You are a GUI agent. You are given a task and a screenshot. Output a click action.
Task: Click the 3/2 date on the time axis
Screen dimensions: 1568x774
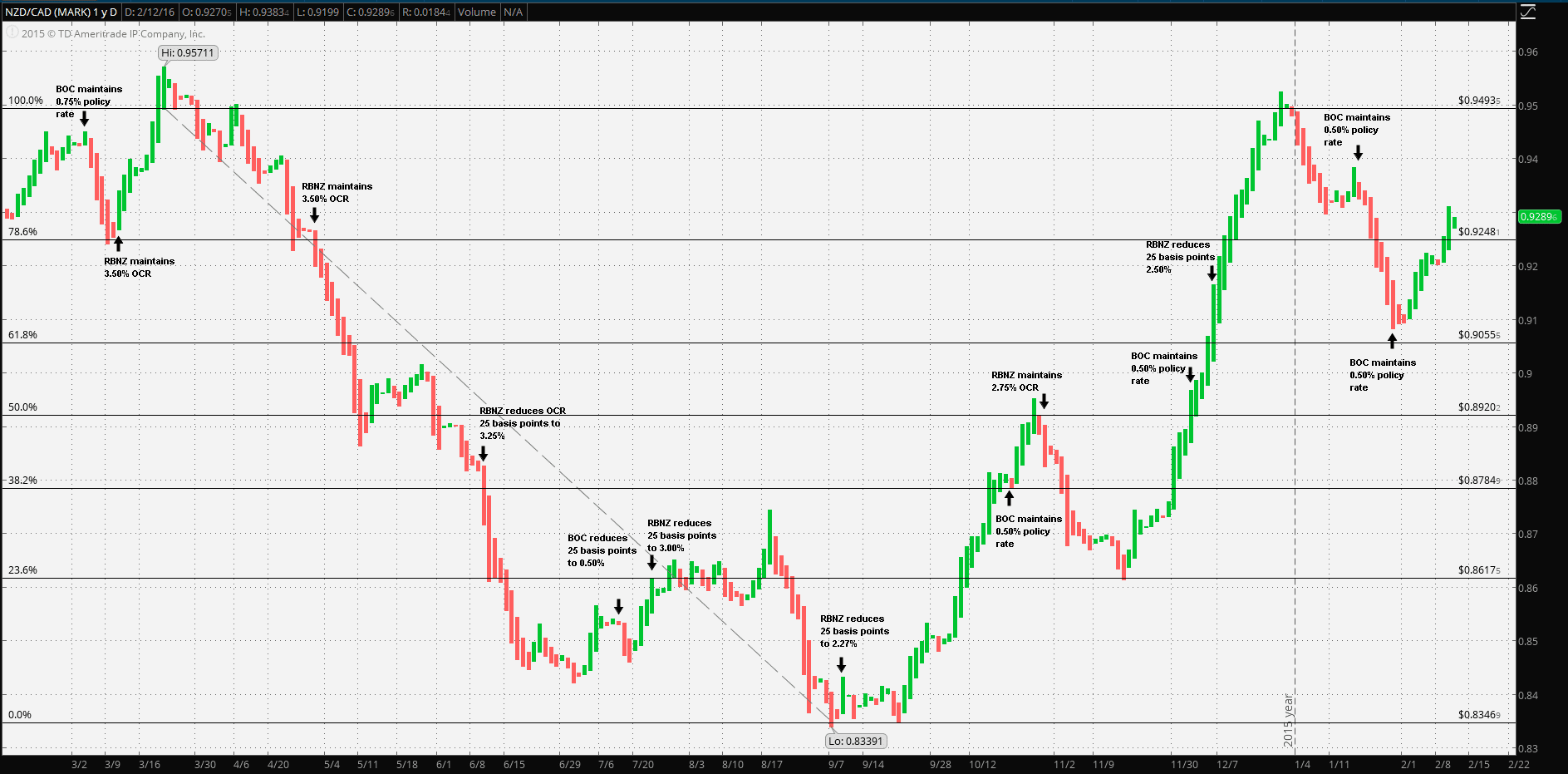[79, 765]
